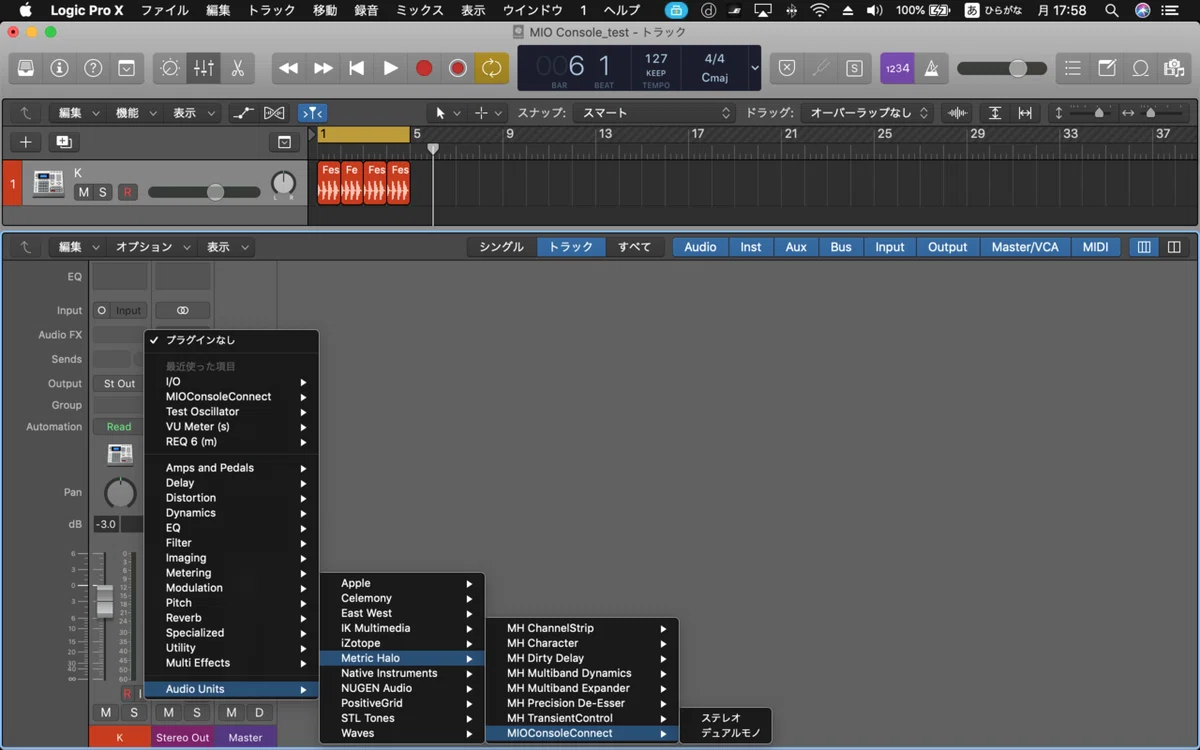Image resolution: width=1200 pixels, height=750 pixels.
Task: Toggle the Mixer faders icon
Action: [x=203, y=68]
